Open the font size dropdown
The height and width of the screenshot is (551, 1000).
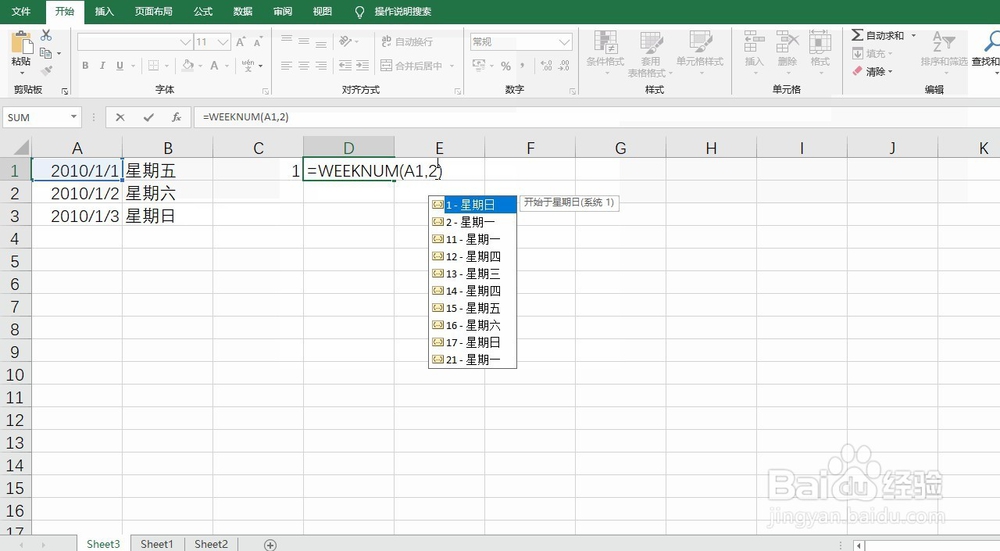click(x=223, y=42)
